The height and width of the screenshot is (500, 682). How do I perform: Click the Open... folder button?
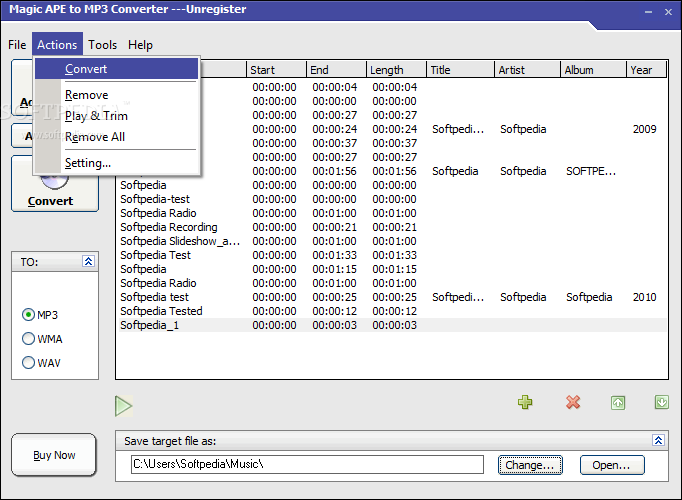coord(612,465)
